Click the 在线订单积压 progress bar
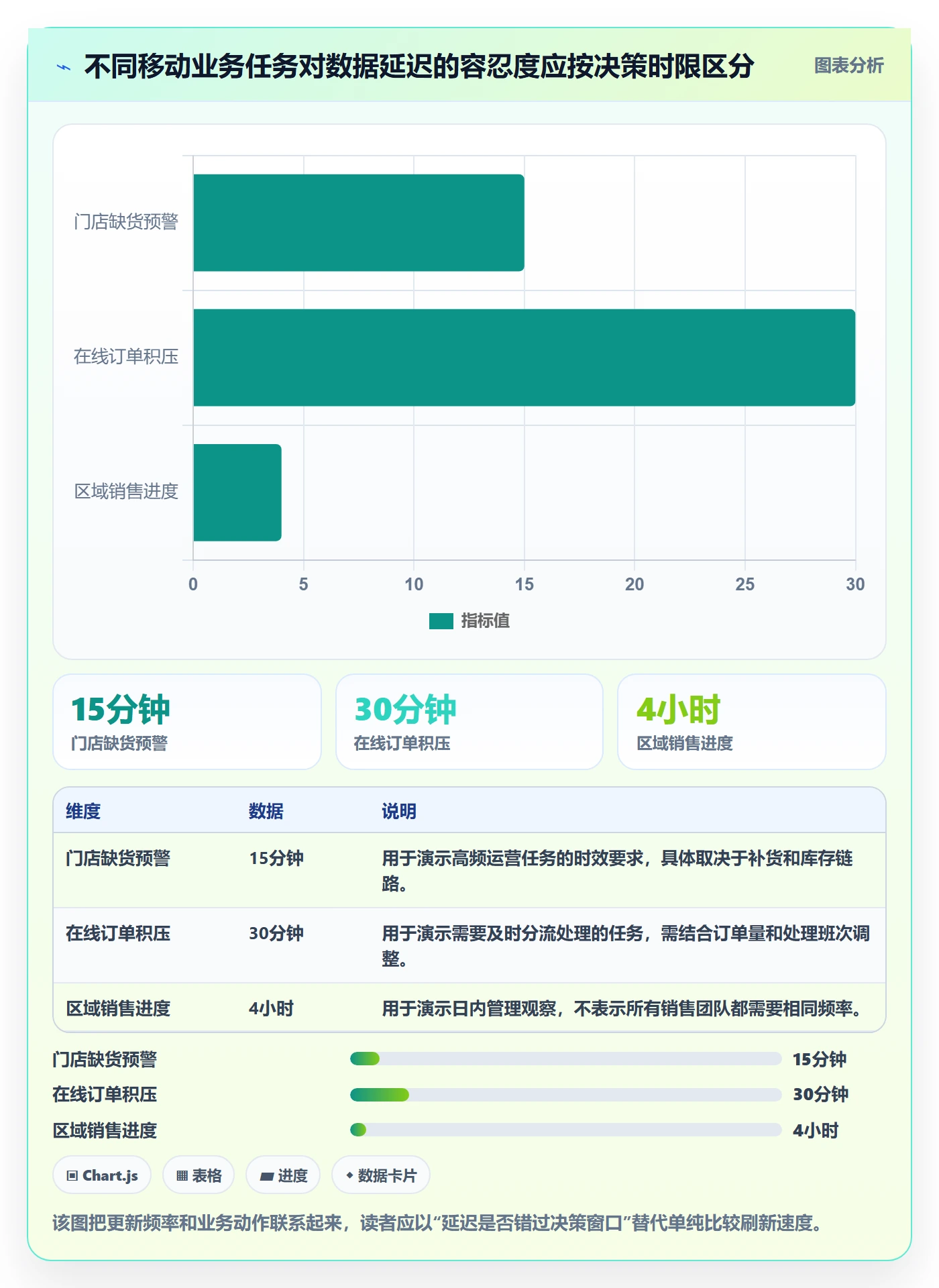 pos(566,1095)
